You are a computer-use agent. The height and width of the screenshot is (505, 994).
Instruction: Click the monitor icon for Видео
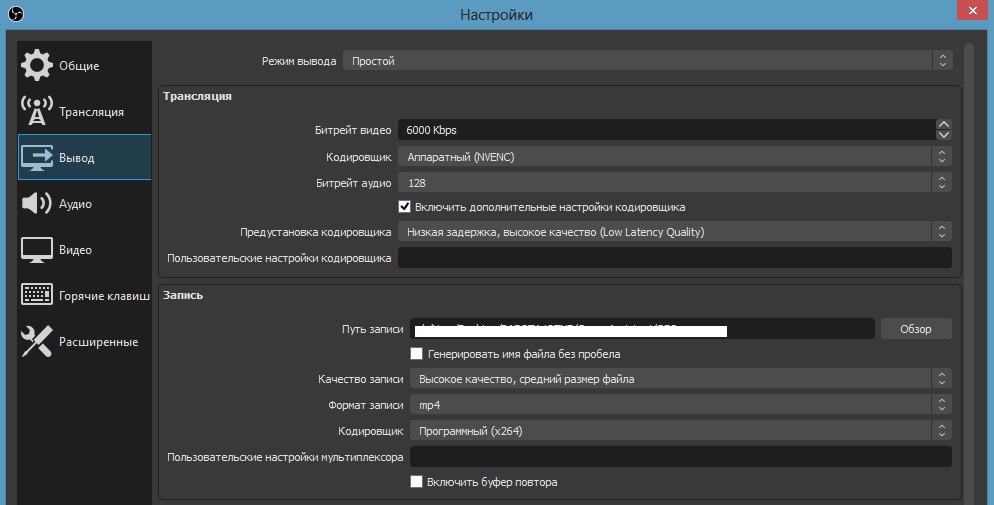(37, 250)
